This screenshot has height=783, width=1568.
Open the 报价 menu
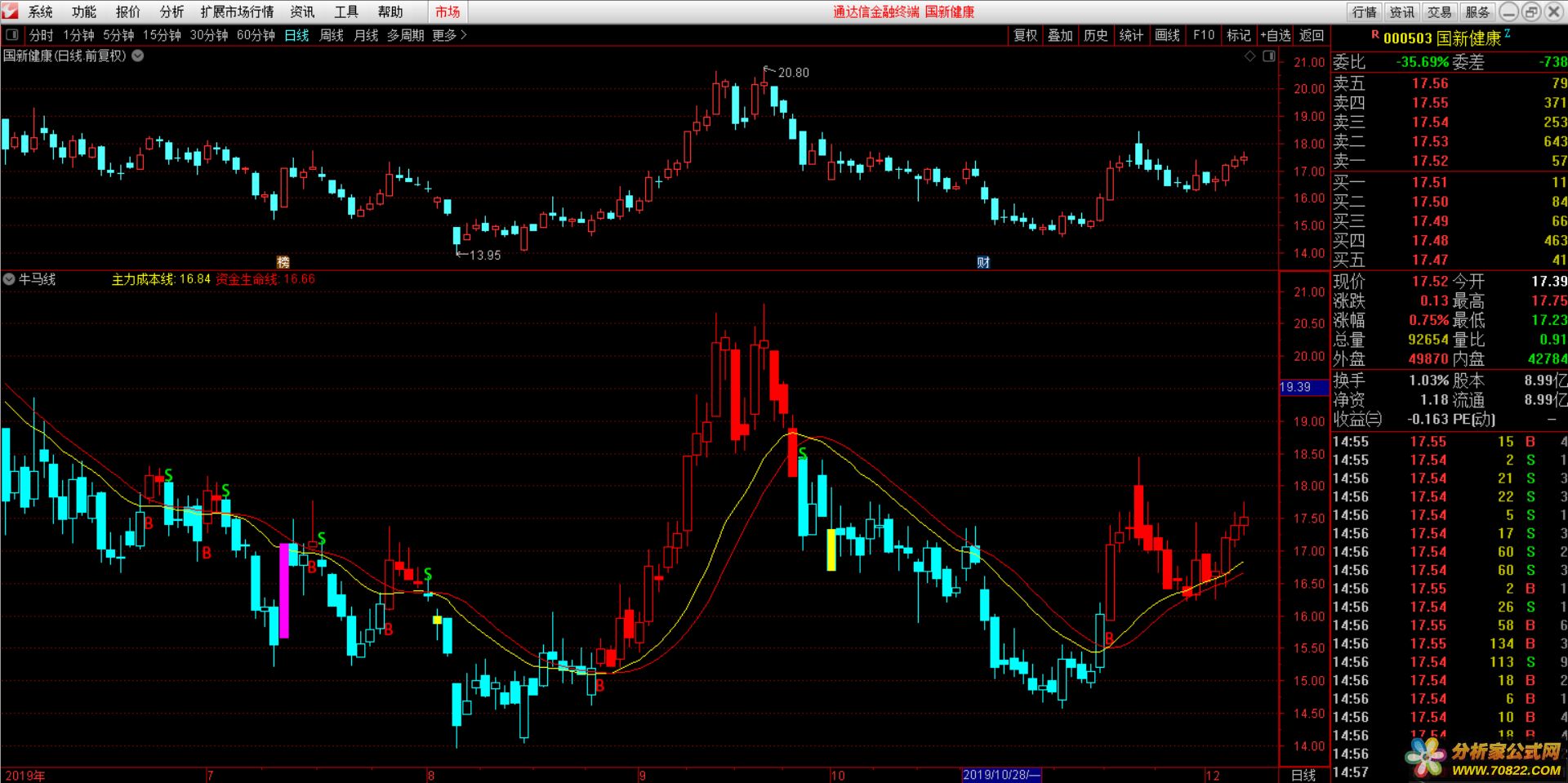tap(128, 12)
